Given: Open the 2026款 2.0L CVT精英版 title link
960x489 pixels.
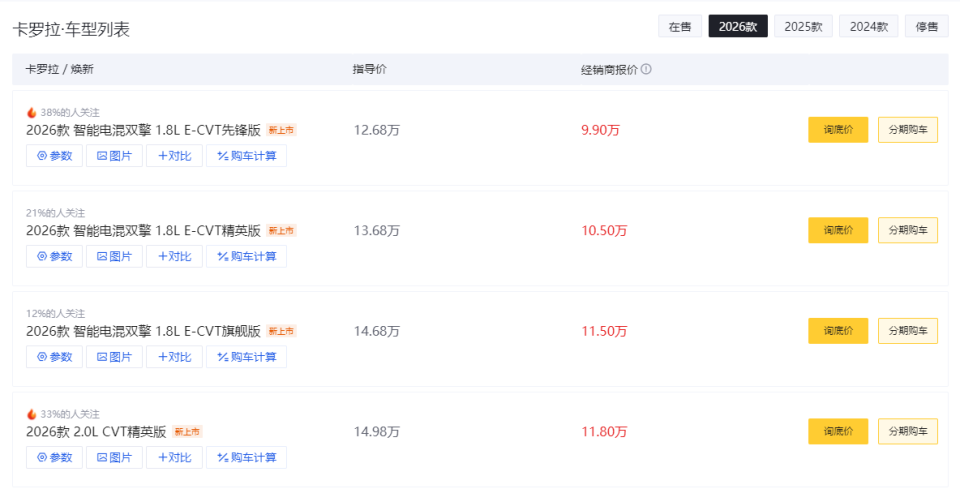Looking at the screenshot, I should point(96,431).
